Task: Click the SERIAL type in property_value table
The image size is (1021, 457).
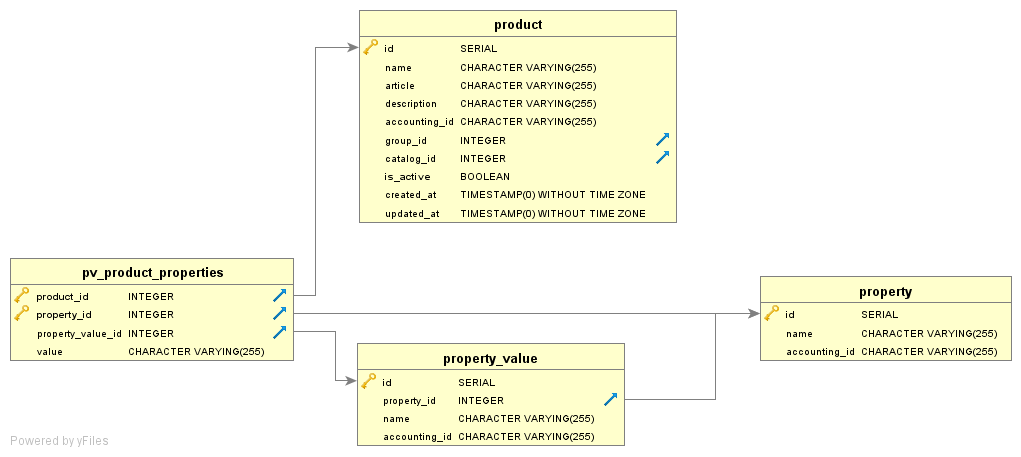Action: (x=477, y=383)
